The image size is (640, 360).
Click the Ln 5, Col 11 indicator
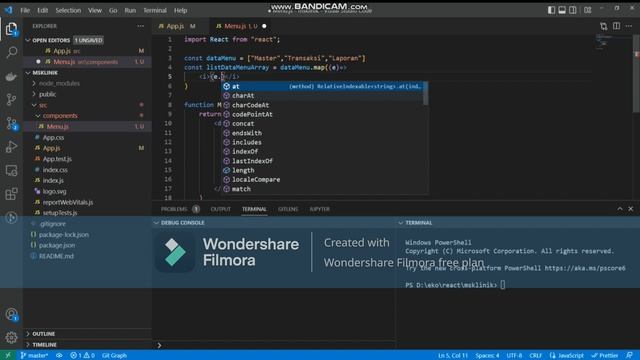pyautogui.click(x=453, y=355)
